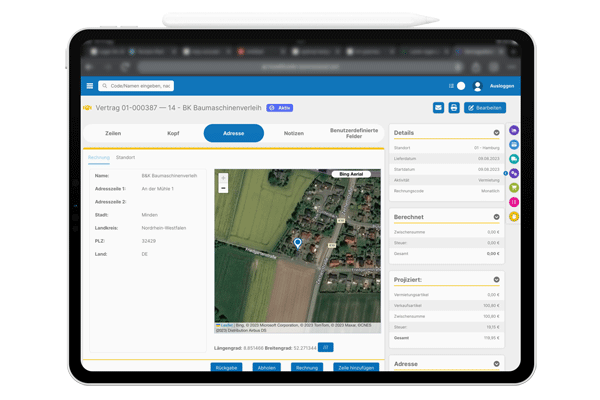600x400 pixels.
Task: Click the print icon button
Action: coord(453,108)
